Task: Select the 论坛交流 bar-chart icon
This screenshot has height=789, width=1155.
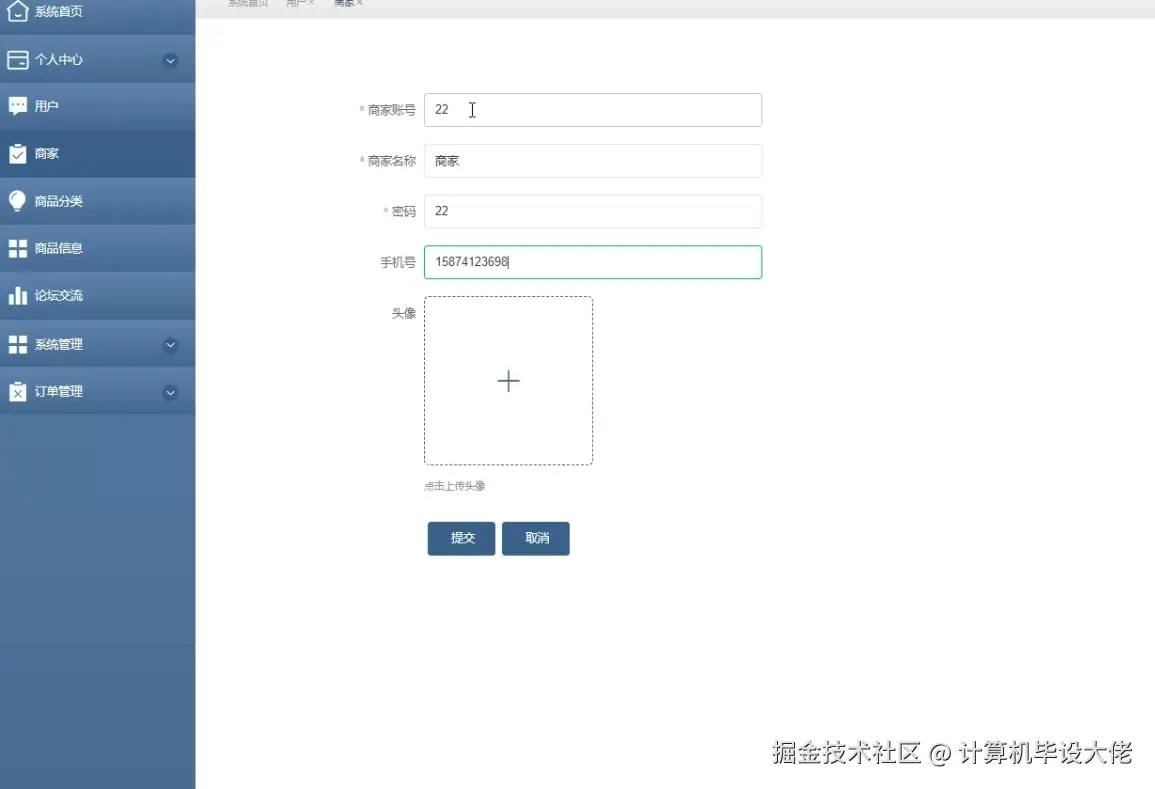Action: coord(16,295)
